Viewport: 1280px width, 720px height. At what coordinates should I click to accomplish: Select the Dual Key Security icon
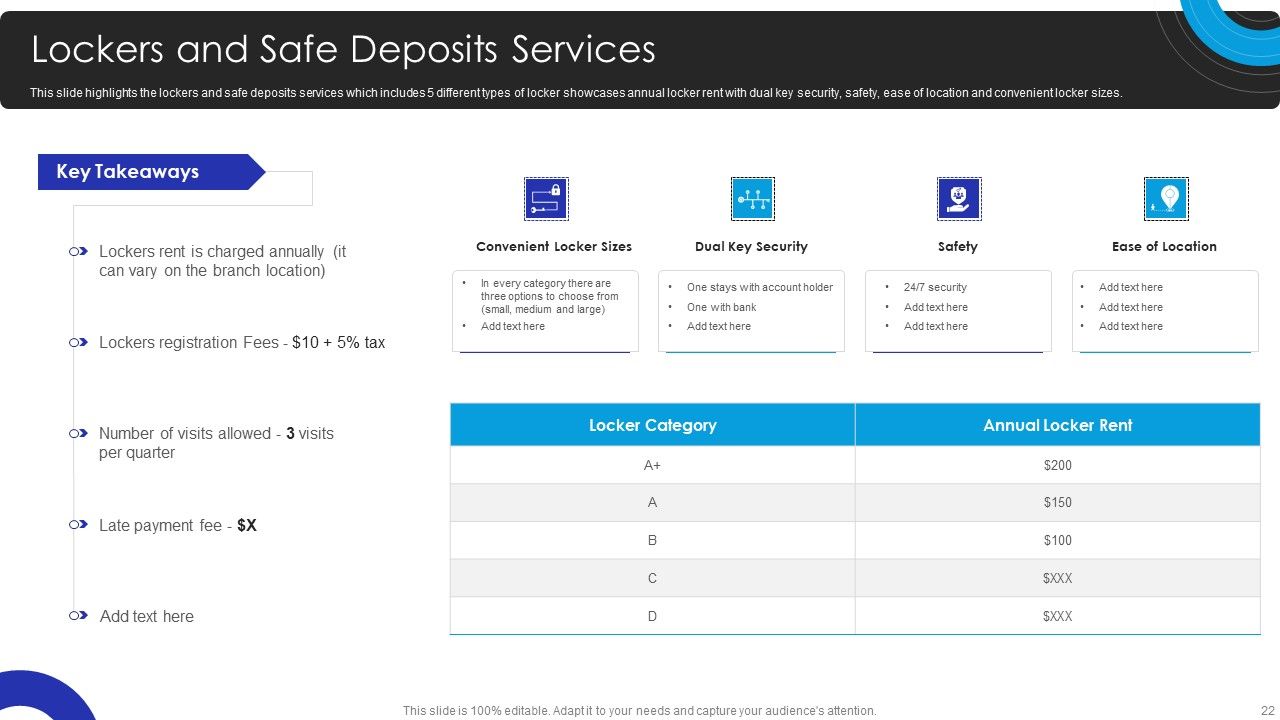click(752, 199)
